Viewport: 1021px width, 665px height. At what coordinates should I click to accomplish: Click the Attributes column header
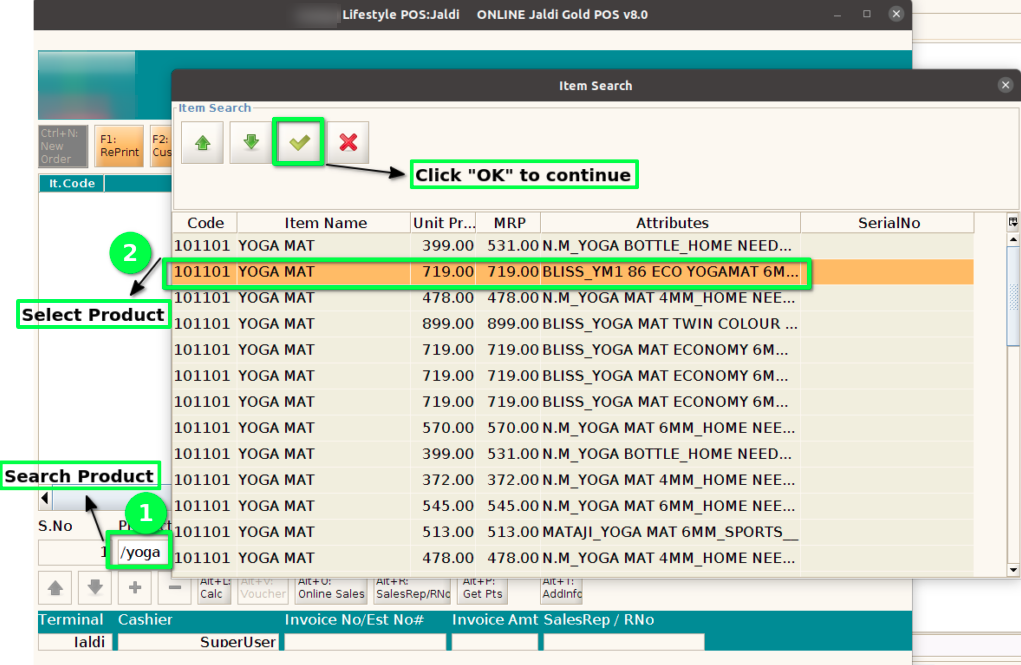[671, 223]
